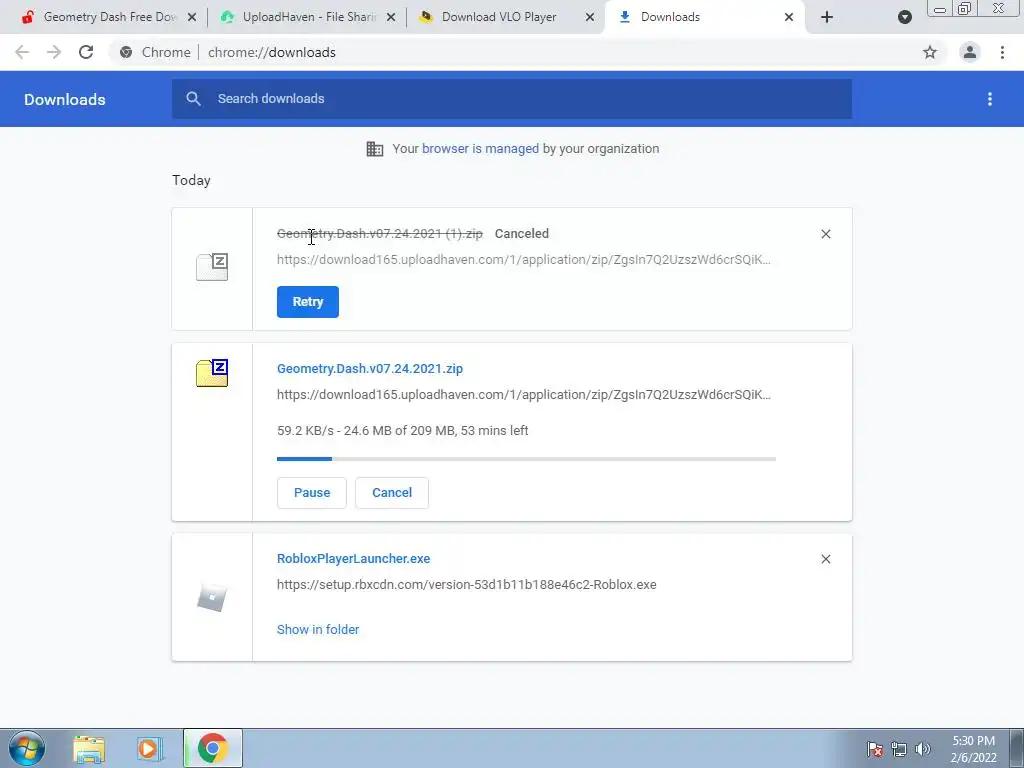1024x768 pixels.
Task: Click the browser back arrow
Action: [22, 52]
